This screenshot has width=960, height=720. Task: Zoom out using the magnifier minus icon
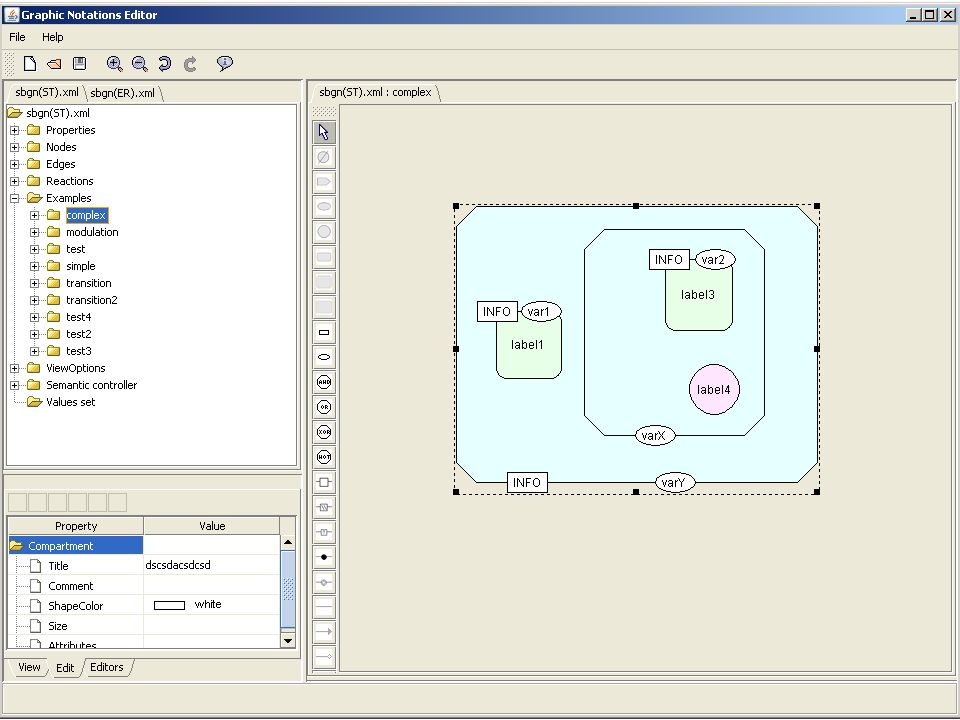[x=140, y=64]
